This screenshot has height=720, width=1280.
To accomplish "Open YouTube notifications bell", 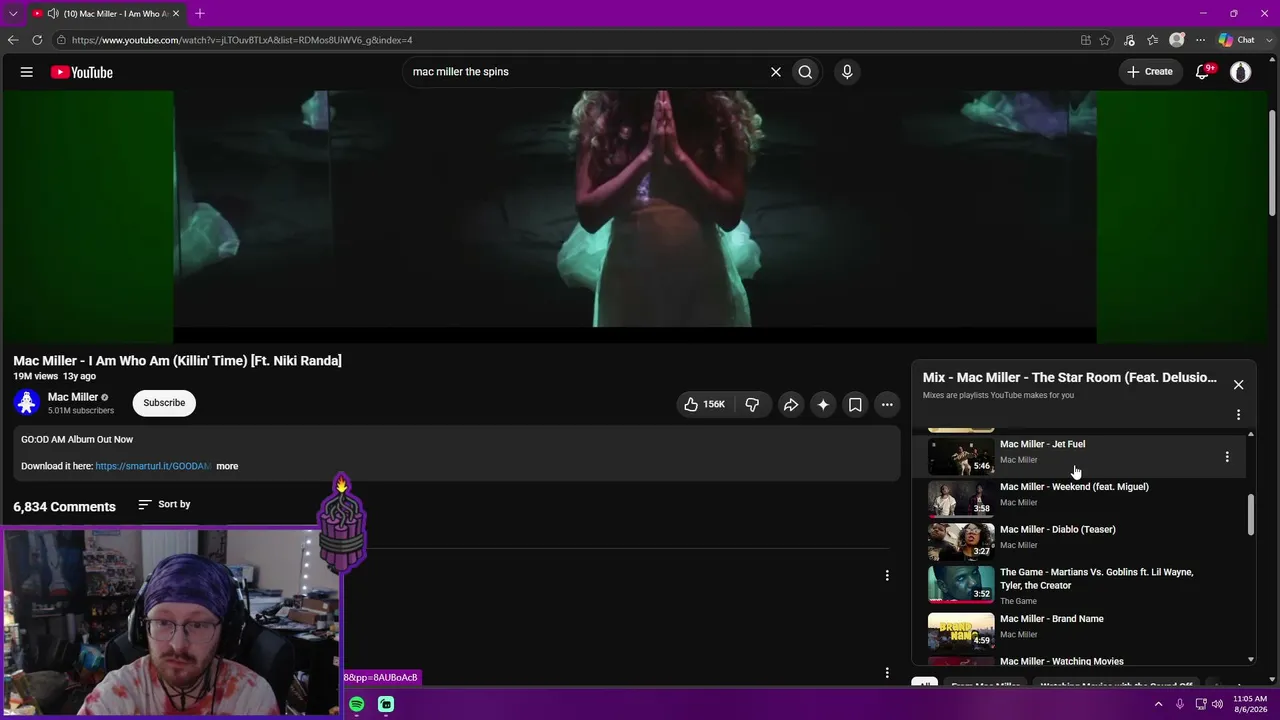I will (x=1203, y=72).
